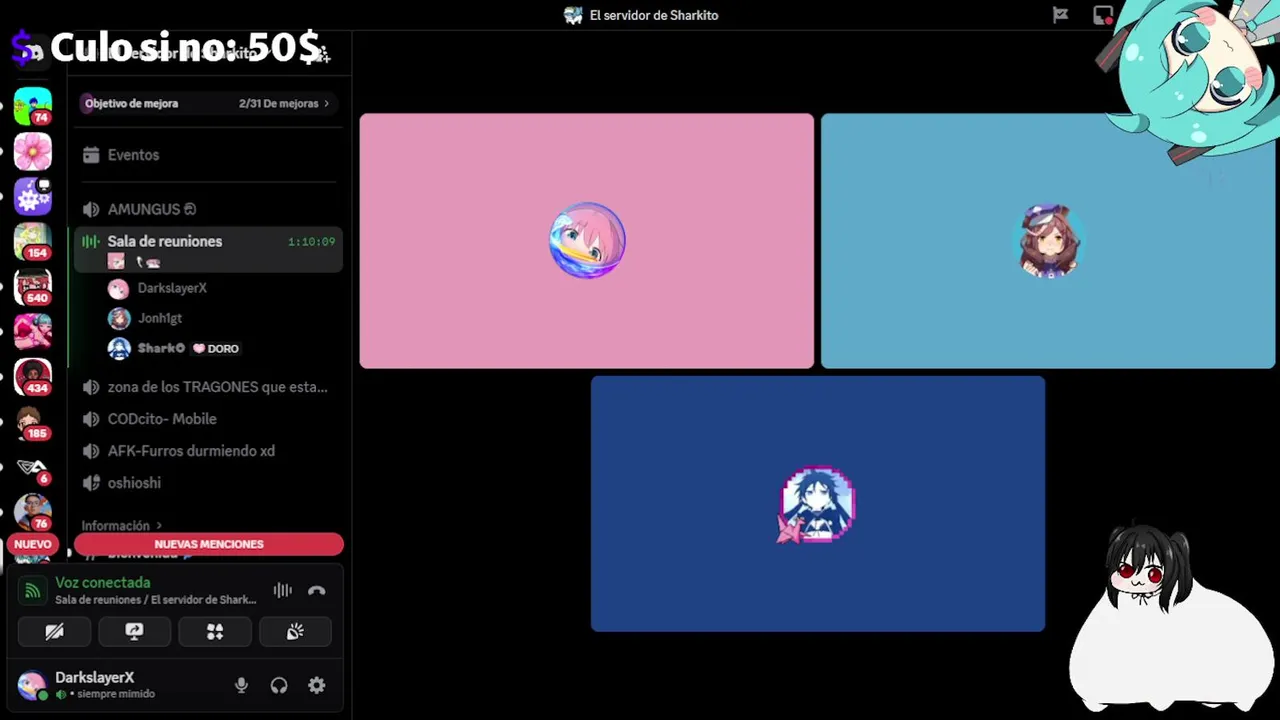1280x720 pixels.
Task: Turn on camera in voice panel
Action: click(54, 632)
